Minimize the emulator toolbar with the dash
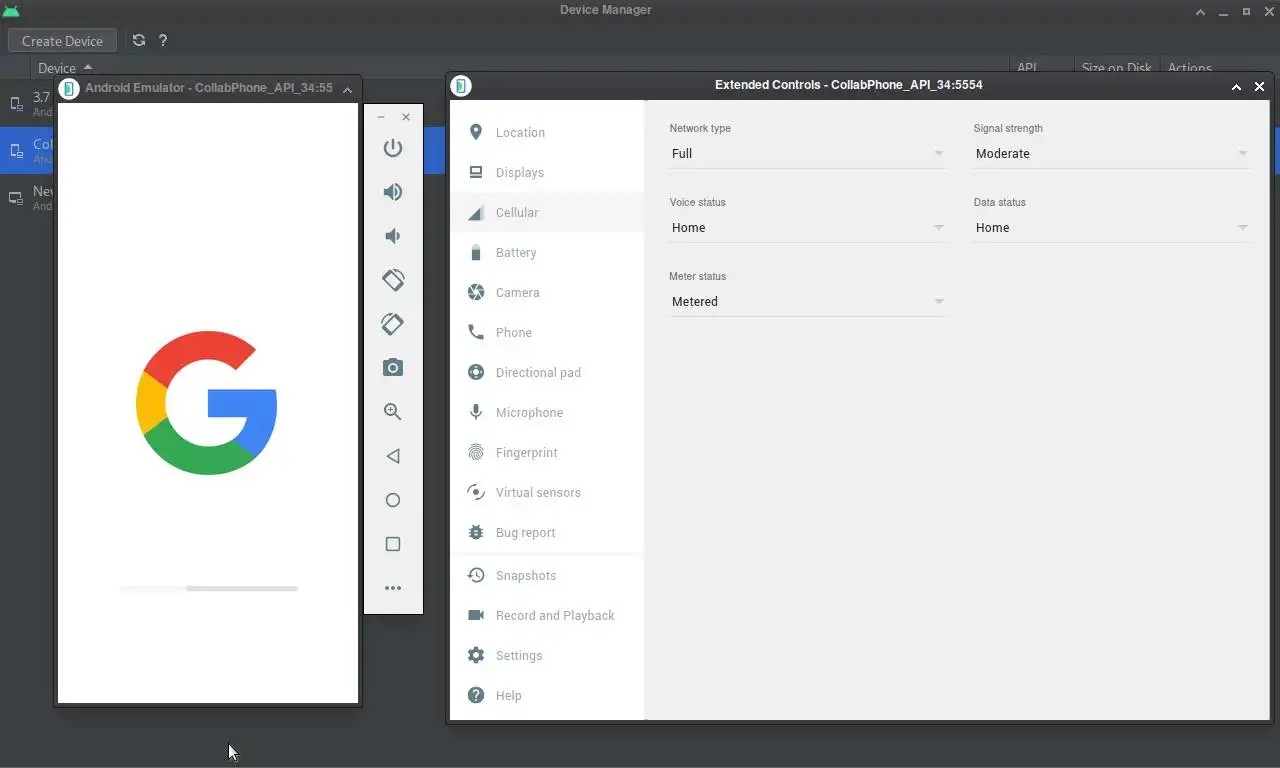Image resolution: width=1280 pixels, height=768 pixels. [381, 117]
